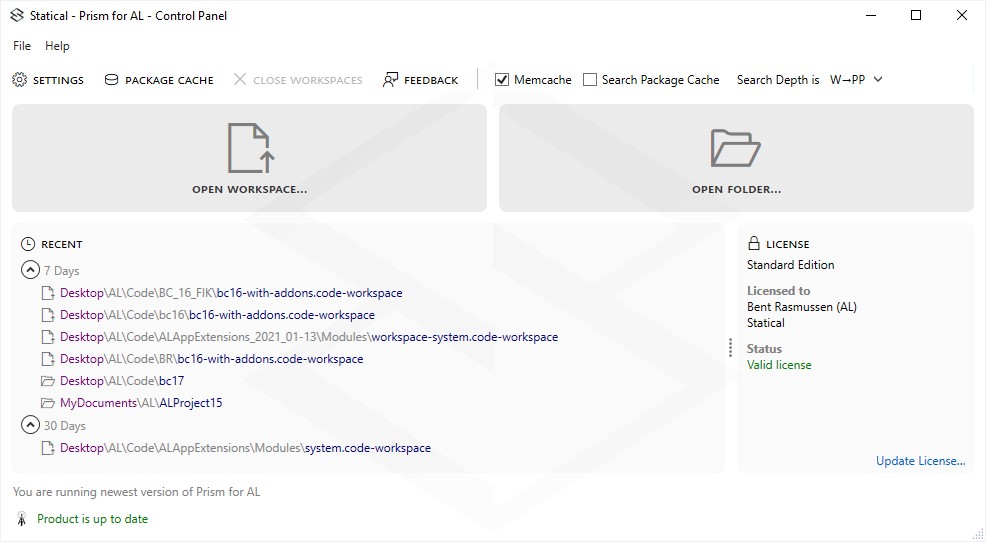The width and height of the screenshot is (986, 542).
Task: Click the newest version message text
Action: (136, 492)
